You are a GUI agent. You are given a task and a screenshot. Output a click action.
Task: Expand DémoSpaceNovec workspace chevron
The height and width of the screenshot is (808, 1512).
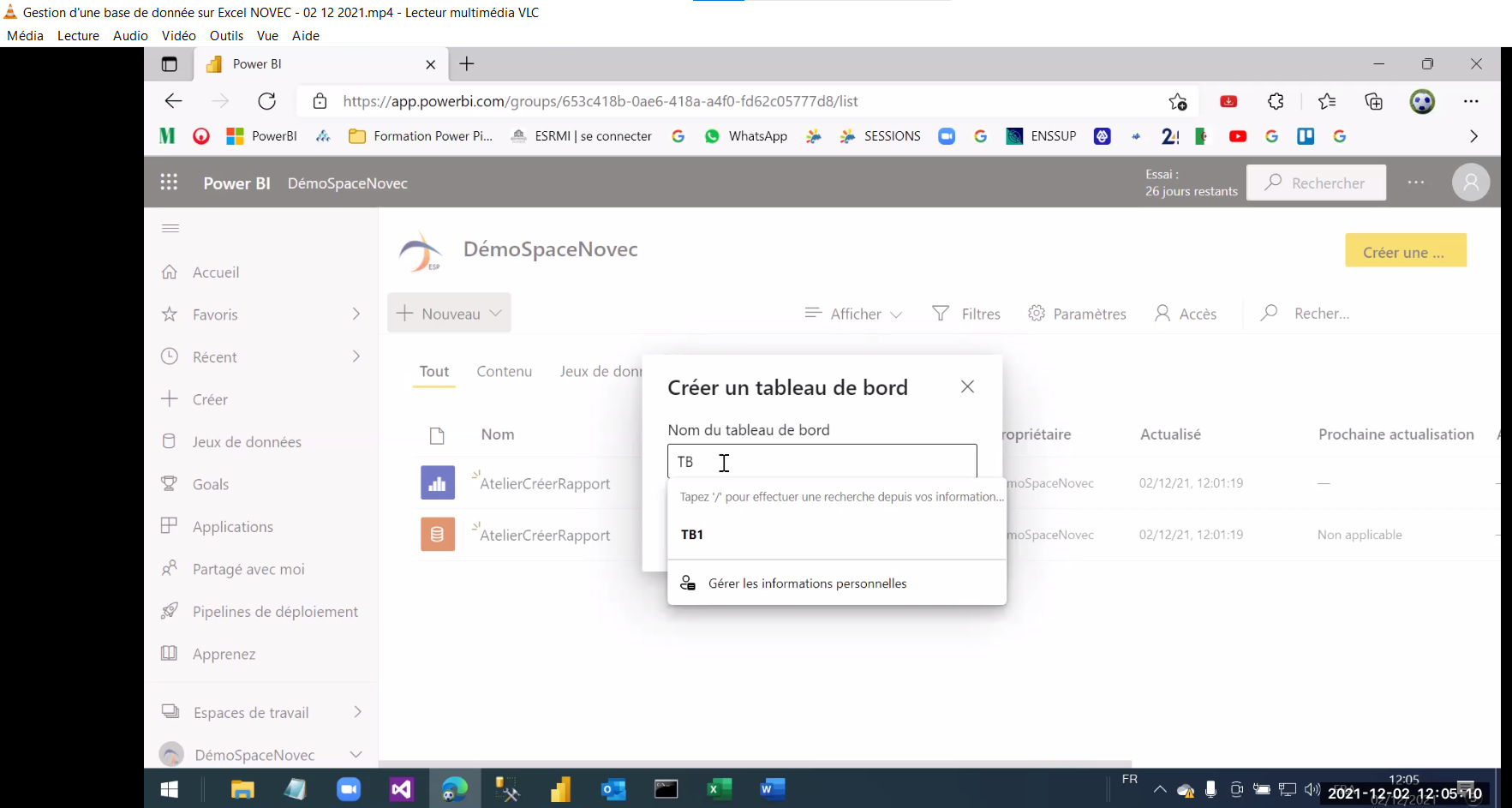[x=356, y=755]
